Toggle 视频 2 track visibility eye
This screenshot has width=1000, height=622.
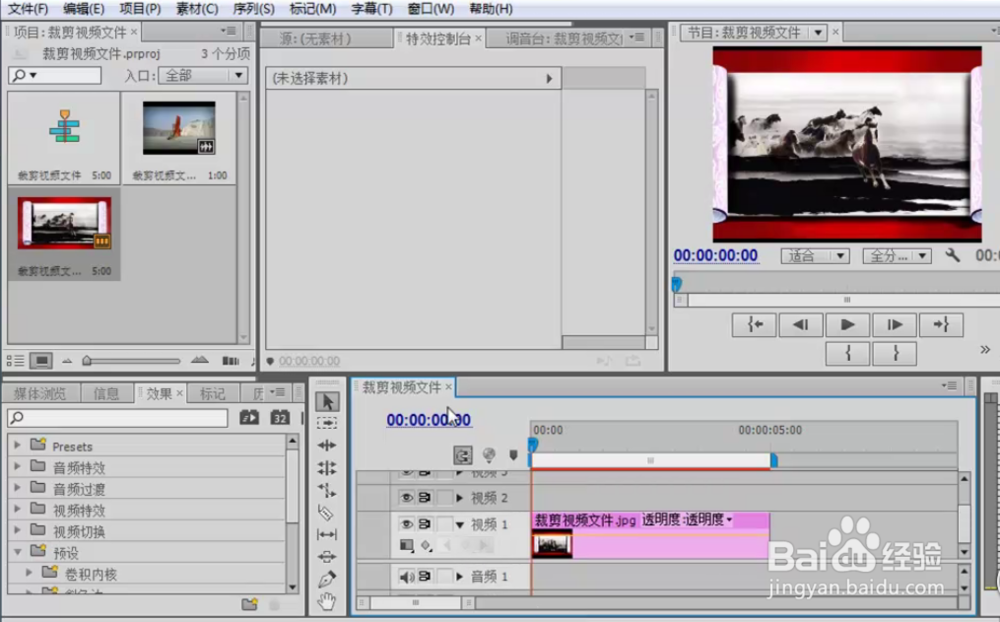(406, 498)
